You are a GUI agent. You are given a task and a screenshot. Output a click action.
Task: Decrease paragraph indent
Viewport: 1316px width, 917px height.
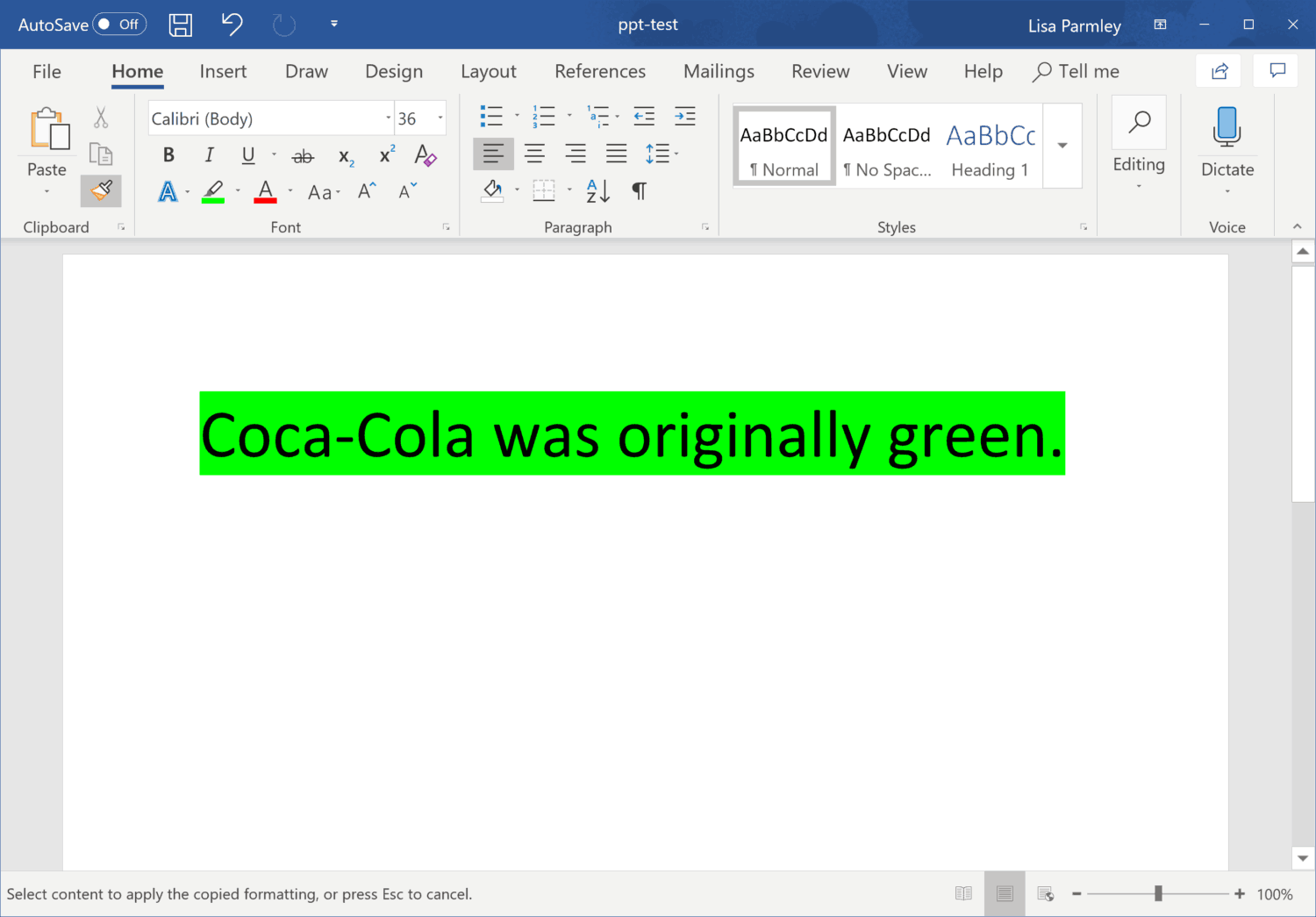point(644,116)
